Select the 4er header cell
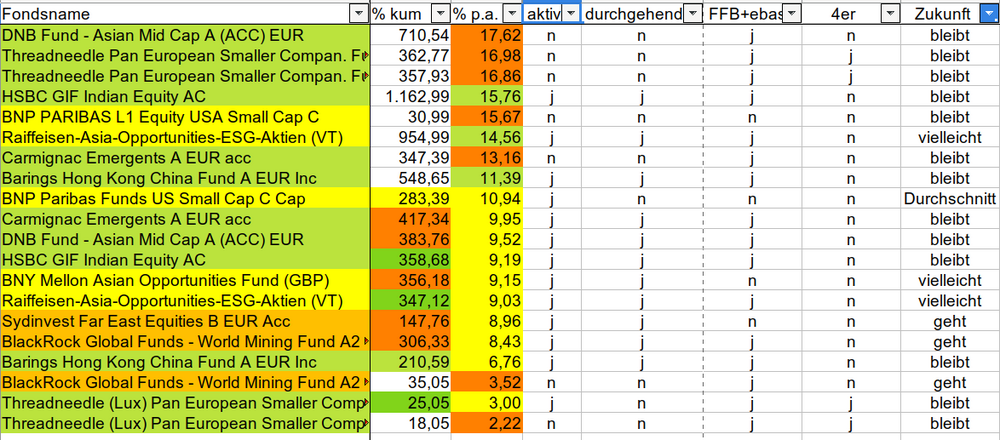Image resolution: width=1000 pixels, height=440 pixels. [x=851, y=13]
